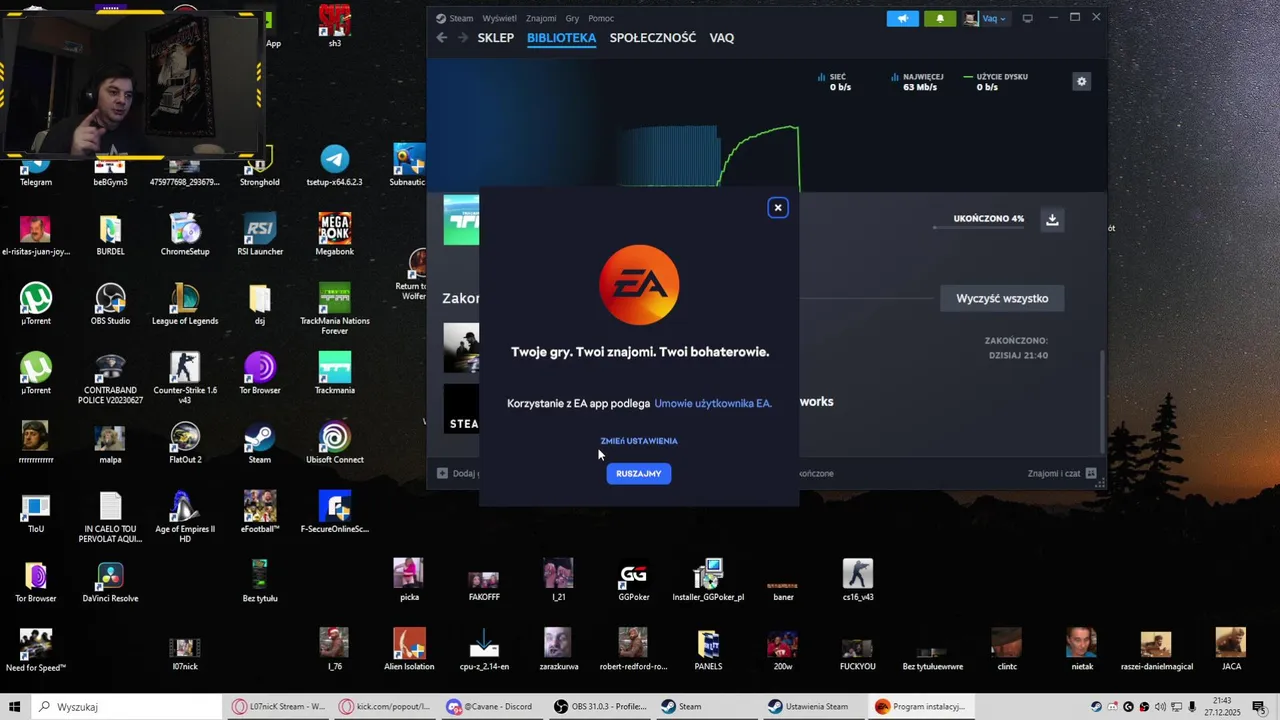Open ZMIEŃ USTAWIENIA link
This screenshot has width=1280, height=720.
[639, 441]
